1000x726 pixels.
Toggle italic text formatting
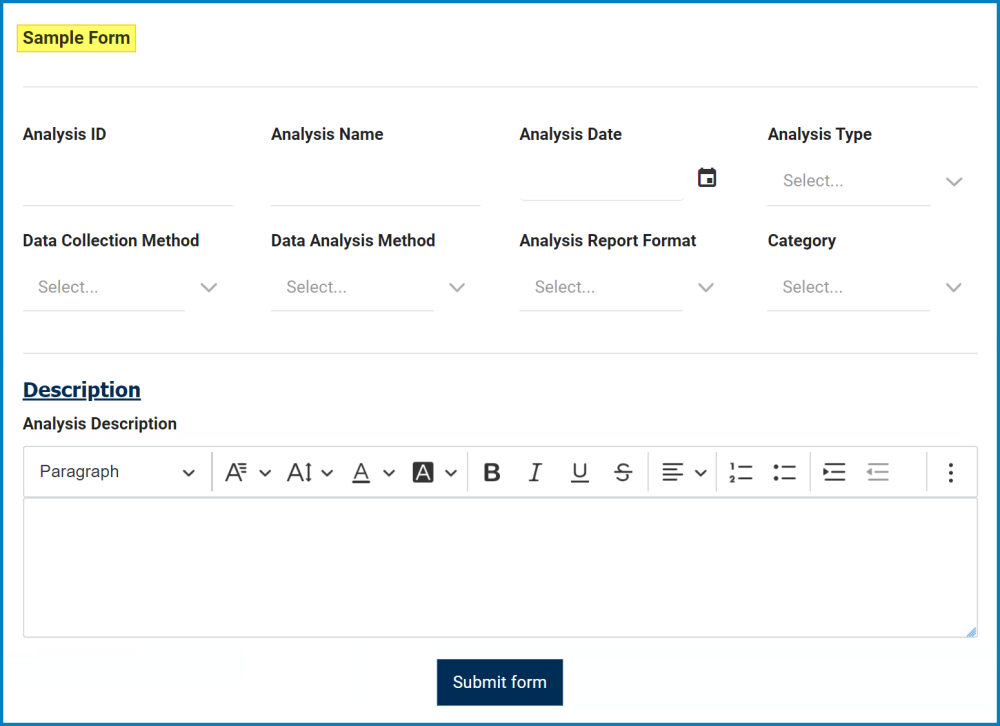coord(535,473)
